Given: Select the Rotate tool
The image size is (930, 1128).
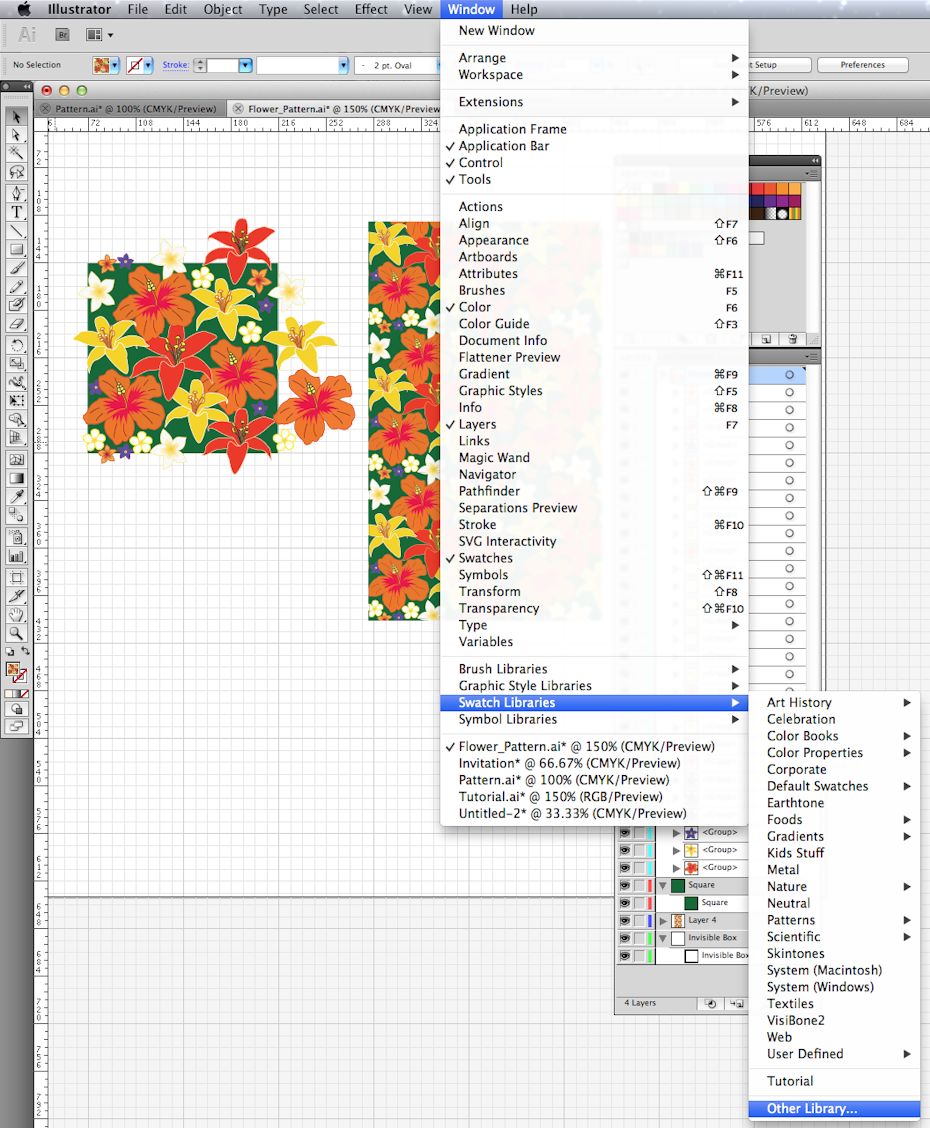Looking at the screenshot, I should click(x=16, y=345).
